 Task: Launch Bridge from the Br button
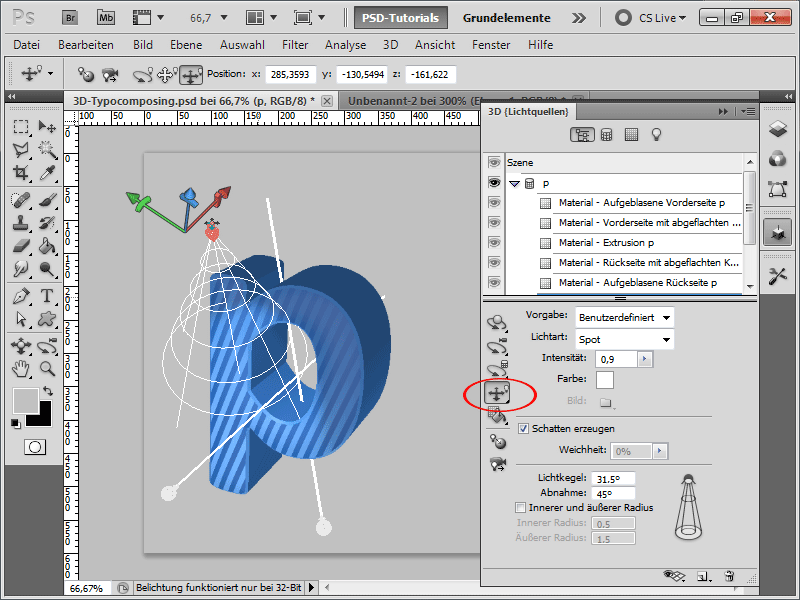(70, 18)
